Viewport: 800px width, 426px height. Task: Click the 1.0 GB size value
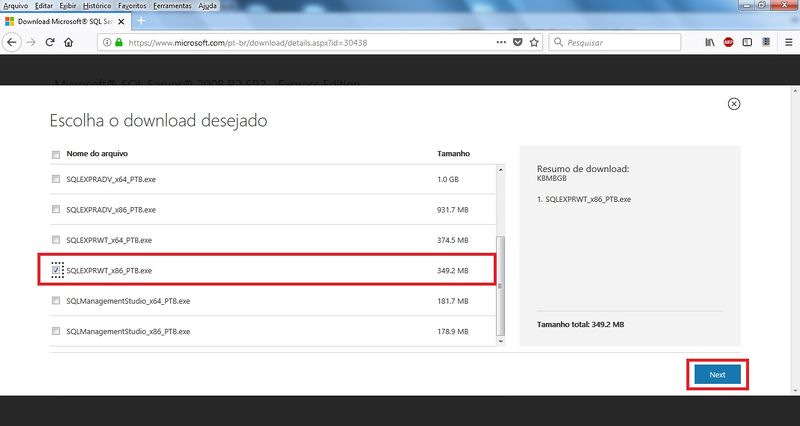[x=447, y=179]
